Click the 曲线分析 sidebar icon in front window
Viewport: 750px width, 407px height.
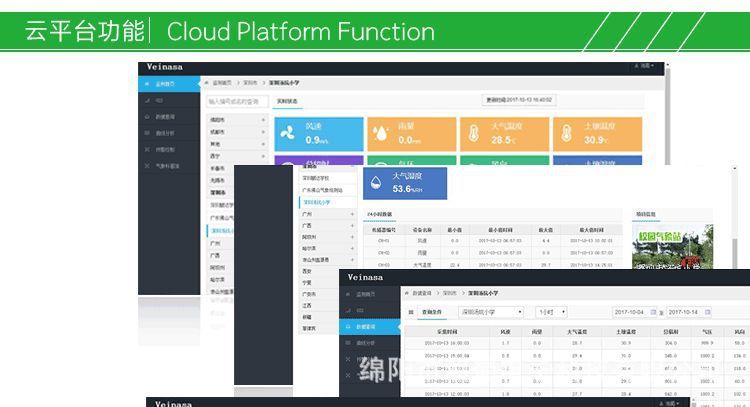[x=350, y=342]
